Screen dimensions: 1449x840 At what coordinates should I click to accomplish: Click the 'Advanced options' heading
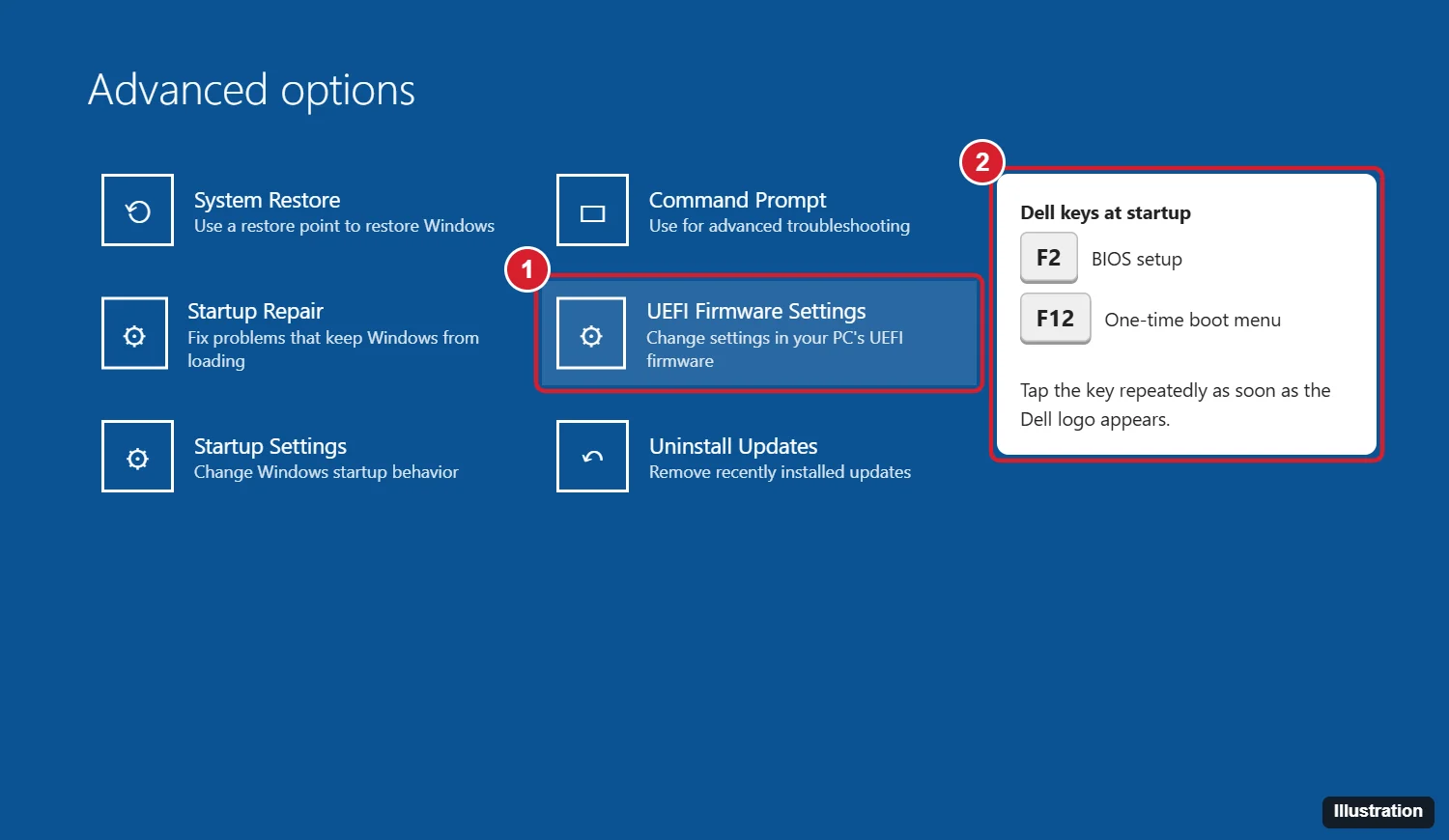(251, 90)
